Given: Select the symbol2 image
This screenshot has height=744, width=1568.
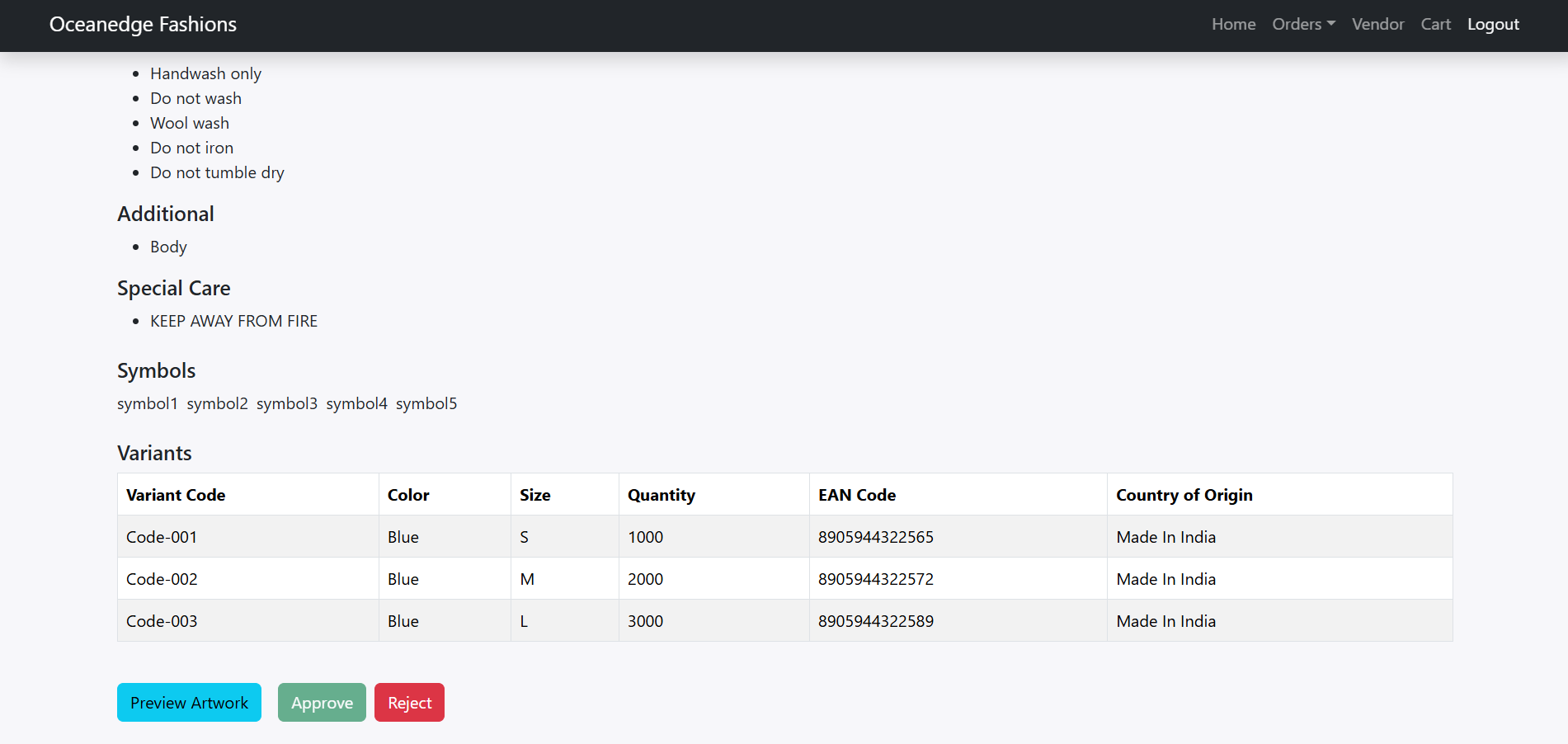Looking at the screenshot, I should [217, 403].
